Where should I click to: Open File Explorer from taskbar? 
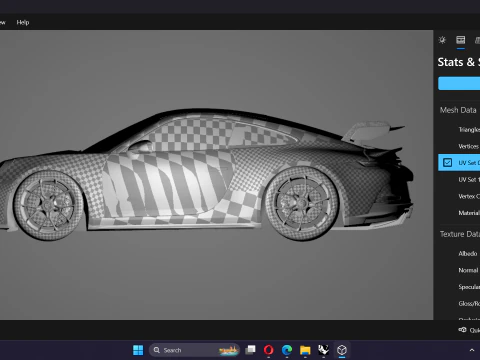pos(305,350)
